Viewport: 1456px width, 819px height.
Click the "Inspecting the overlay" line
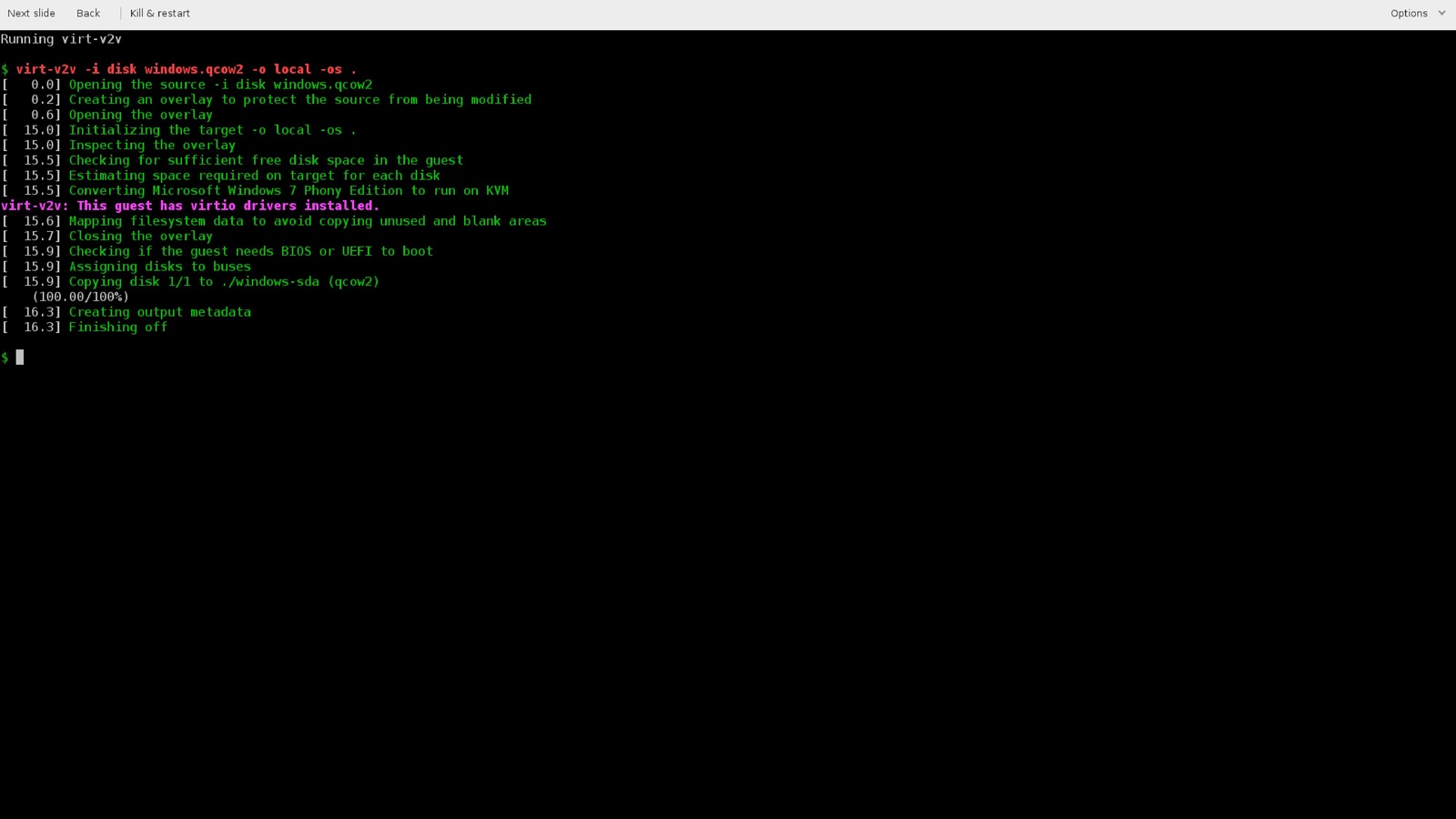152,146
